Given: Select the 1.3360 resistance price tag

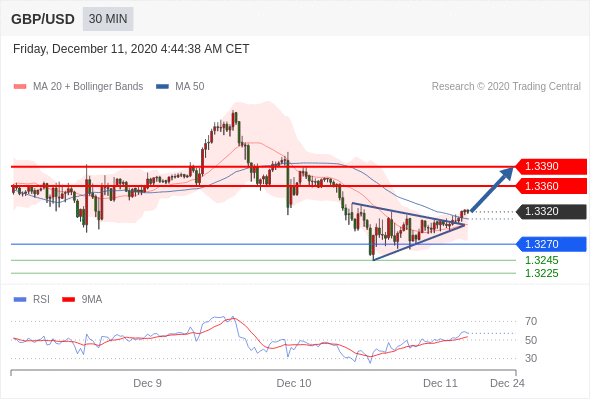Looking at the screenshot, I should 551,186.
